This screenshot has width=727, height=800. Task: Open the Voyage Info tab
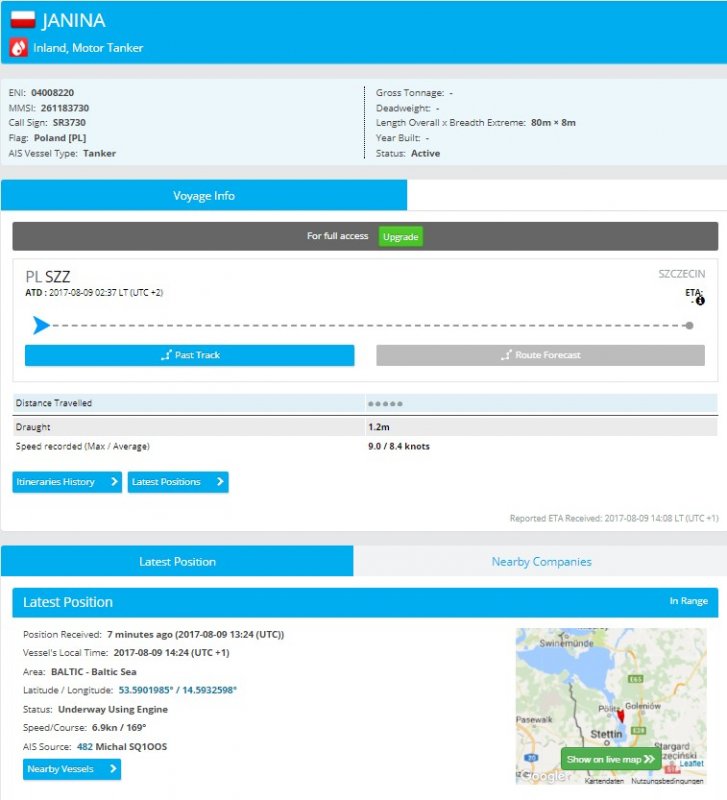pyautogui.click(x=204, y=196)
